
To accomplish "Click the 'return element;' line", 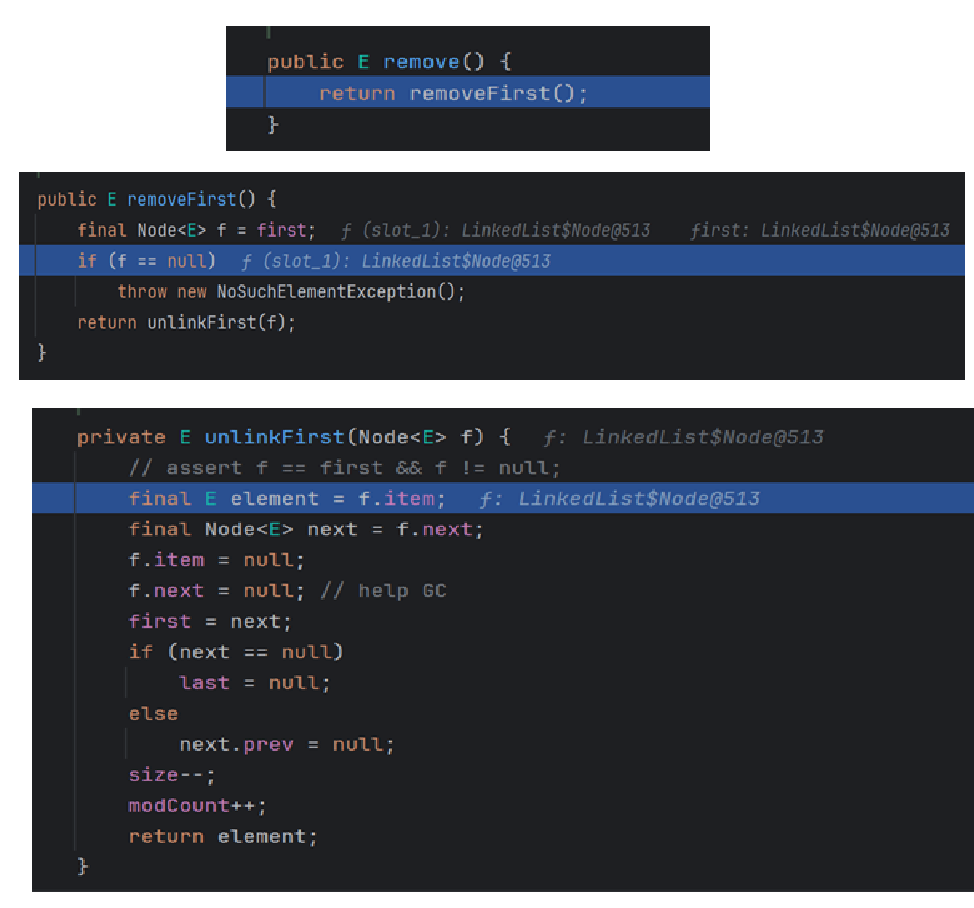I will [223, 836].
